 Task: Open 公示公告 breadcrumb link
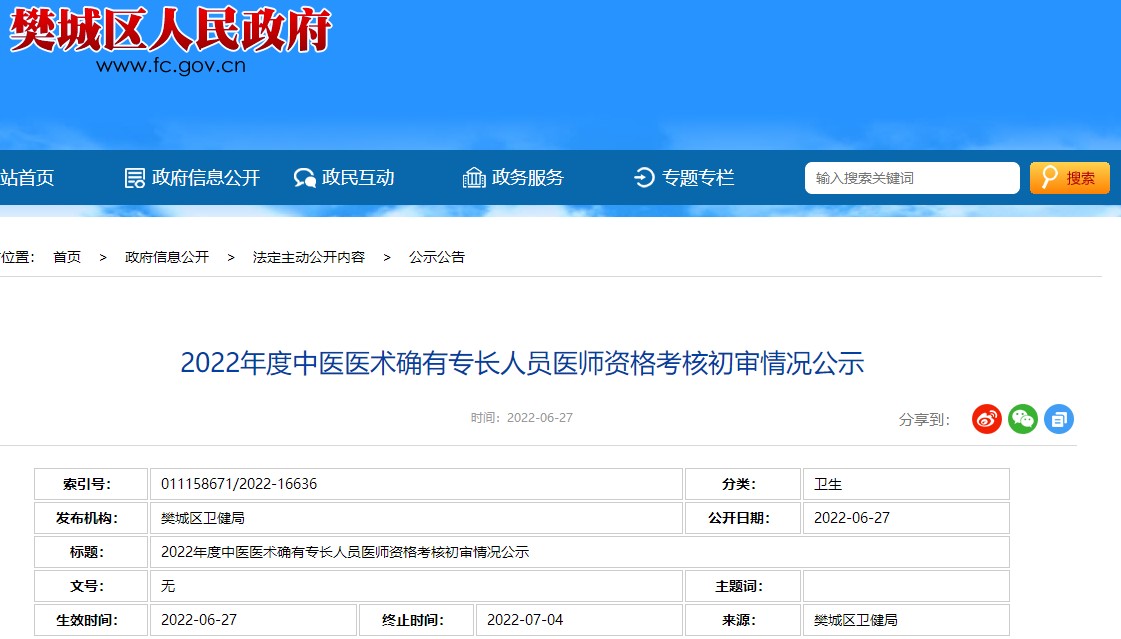437,257
